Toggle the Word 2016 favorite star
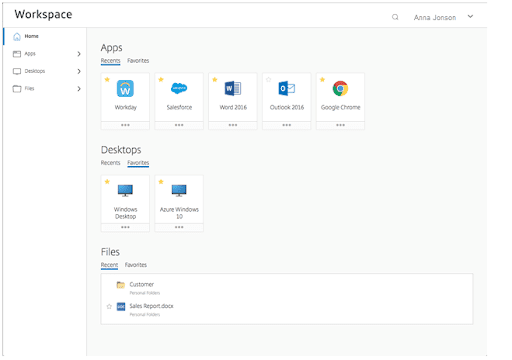This screenshot has height=360, width=512. click(x=215, y=79)
